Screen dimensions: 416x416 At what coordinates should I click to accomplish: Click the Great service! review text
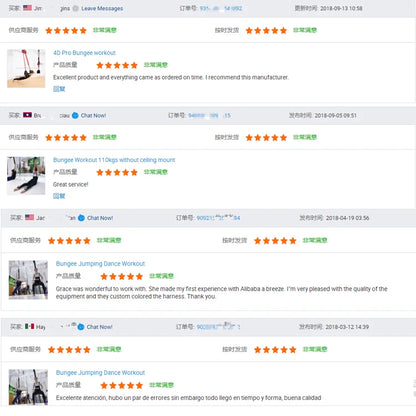[71, 184]
